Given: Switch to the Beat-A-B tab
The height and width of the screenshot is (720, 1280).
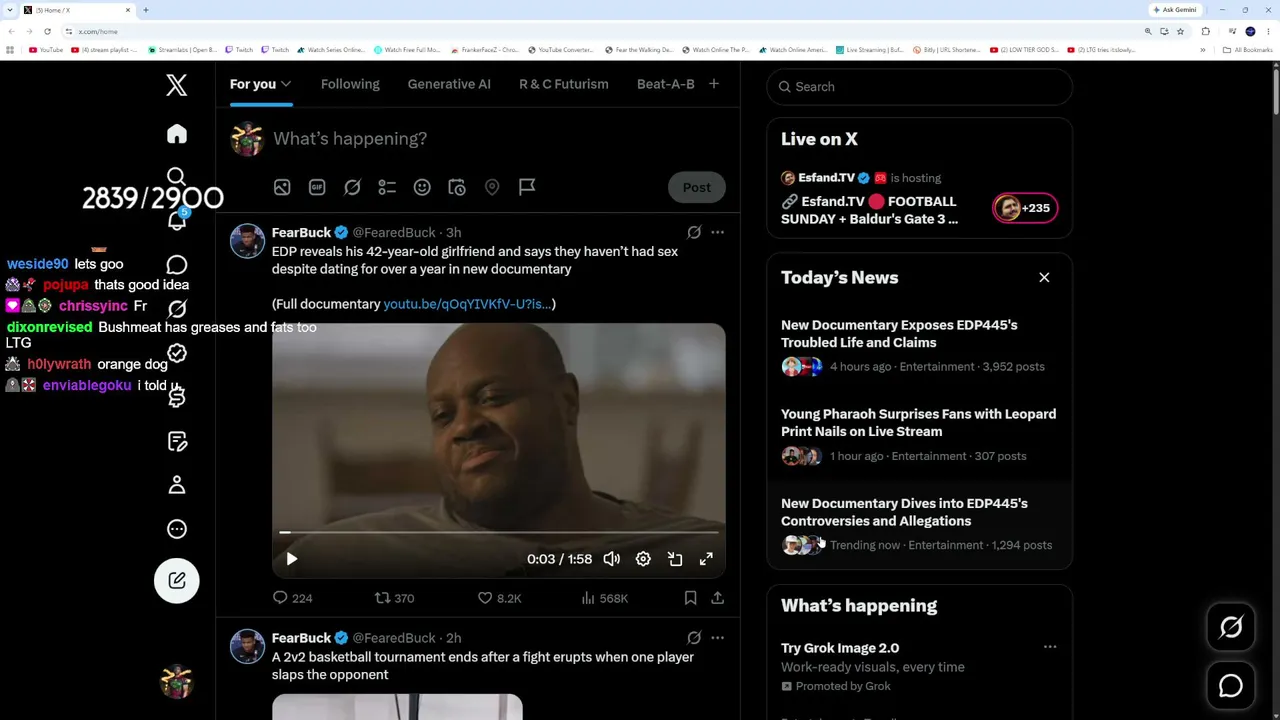Looking at the screenshot, I should 666,84.
